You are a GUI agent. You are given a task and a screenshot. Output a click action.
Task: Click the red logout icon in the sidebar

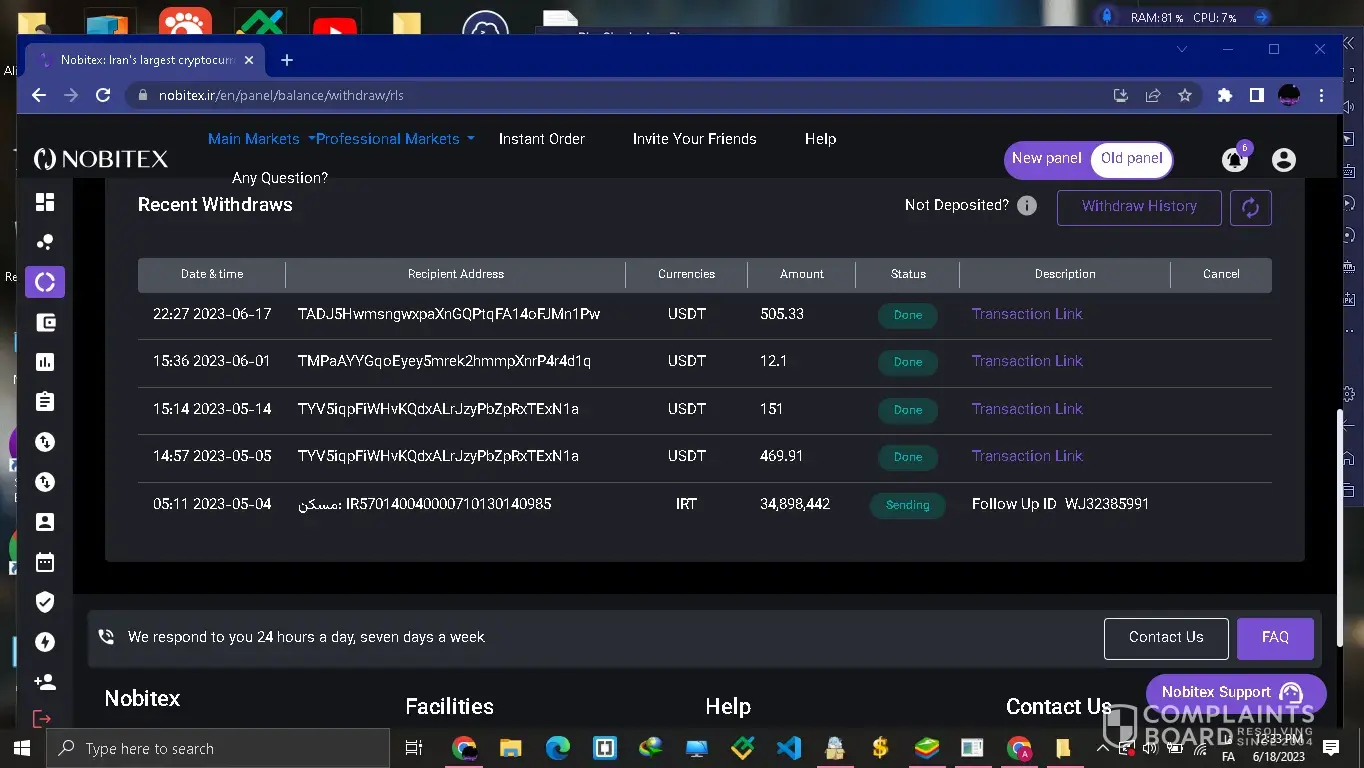(42, 719)
